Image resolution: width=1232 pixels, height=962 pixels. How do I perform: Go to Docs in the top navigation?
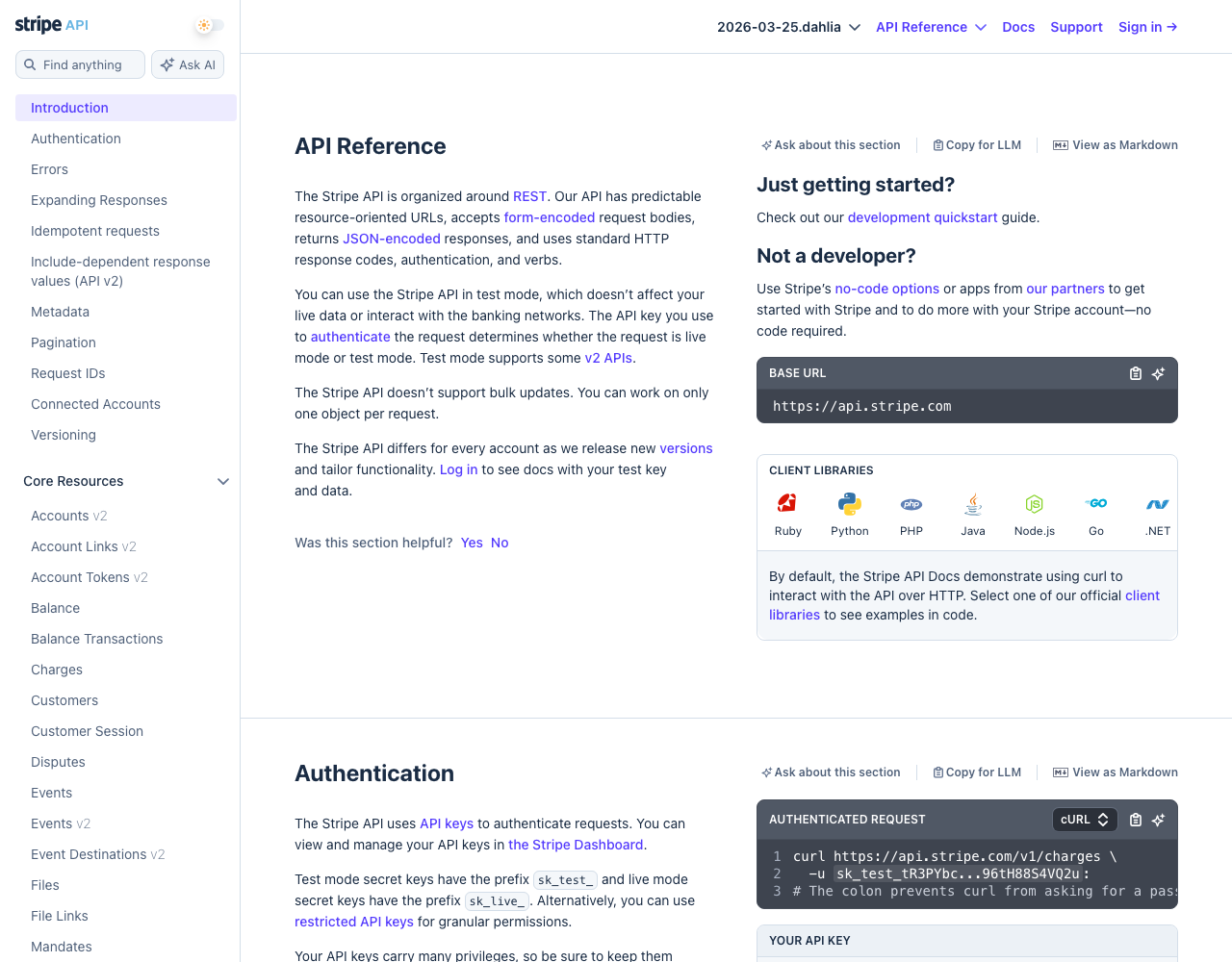pyautogui.click(x=1018, y=27)
